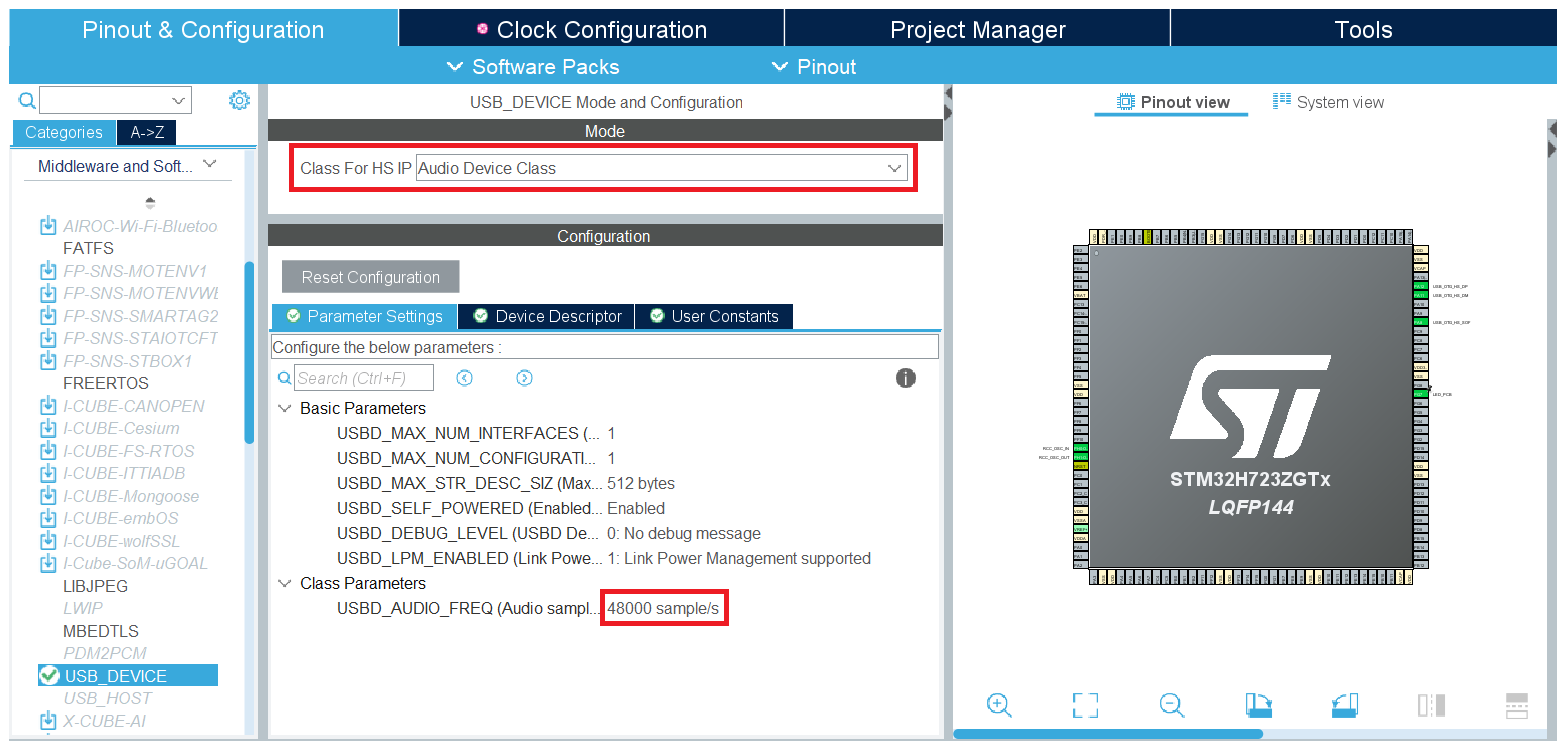Image resolution: width=1563 pixels, height=748 pixels.
Task: Click the zoom out magnifier icon
Action: click(1172, 705)
